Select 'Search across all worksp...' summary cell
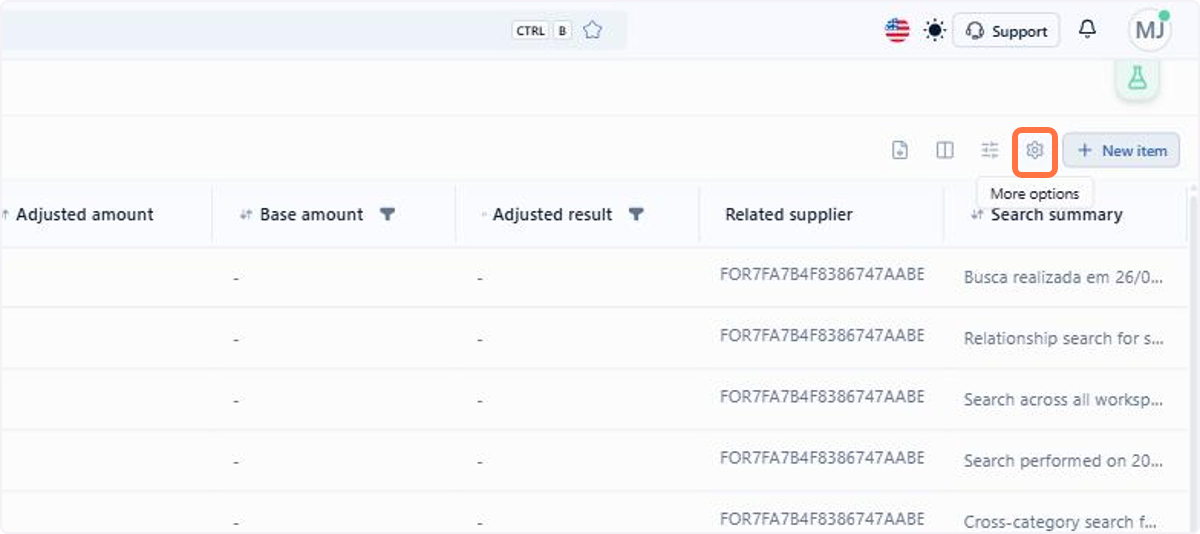Screen dimensions: 1200x534 click(x=1063, y=400)
